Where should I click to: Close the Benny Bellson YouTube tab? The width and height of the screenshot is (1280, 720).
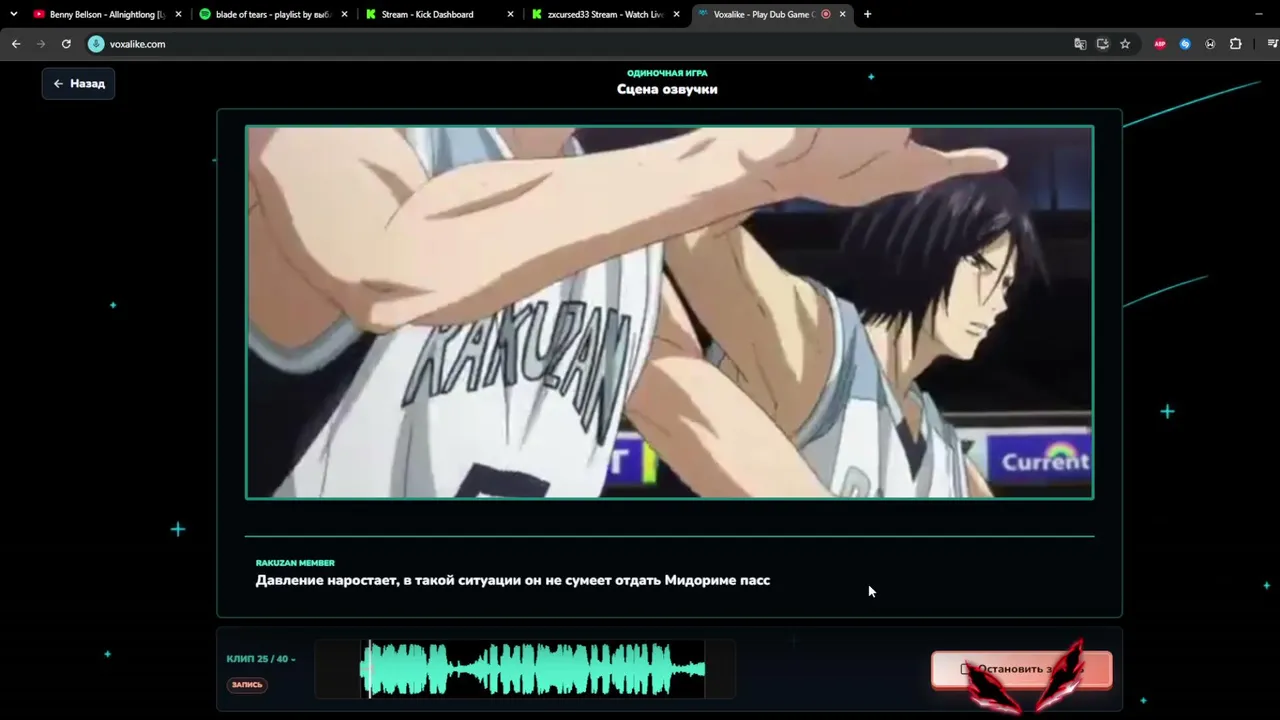(178, 15)
